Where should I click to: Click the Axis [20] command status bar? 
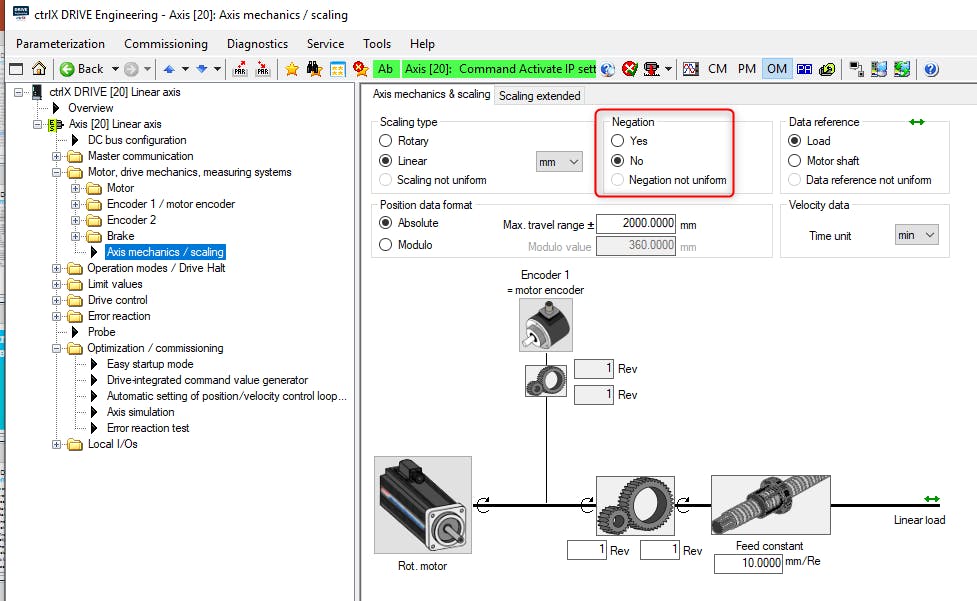tap(498, 69)
